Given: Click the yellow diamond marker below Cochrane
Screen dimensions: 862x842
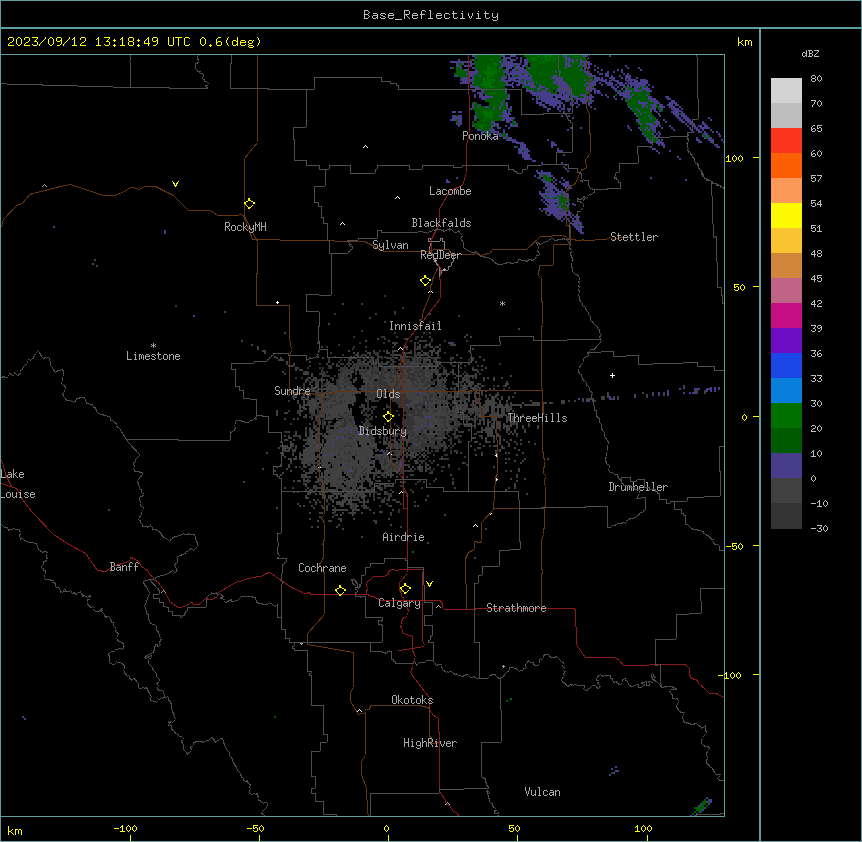Looking at the screenshot, I should click(341, 590).
